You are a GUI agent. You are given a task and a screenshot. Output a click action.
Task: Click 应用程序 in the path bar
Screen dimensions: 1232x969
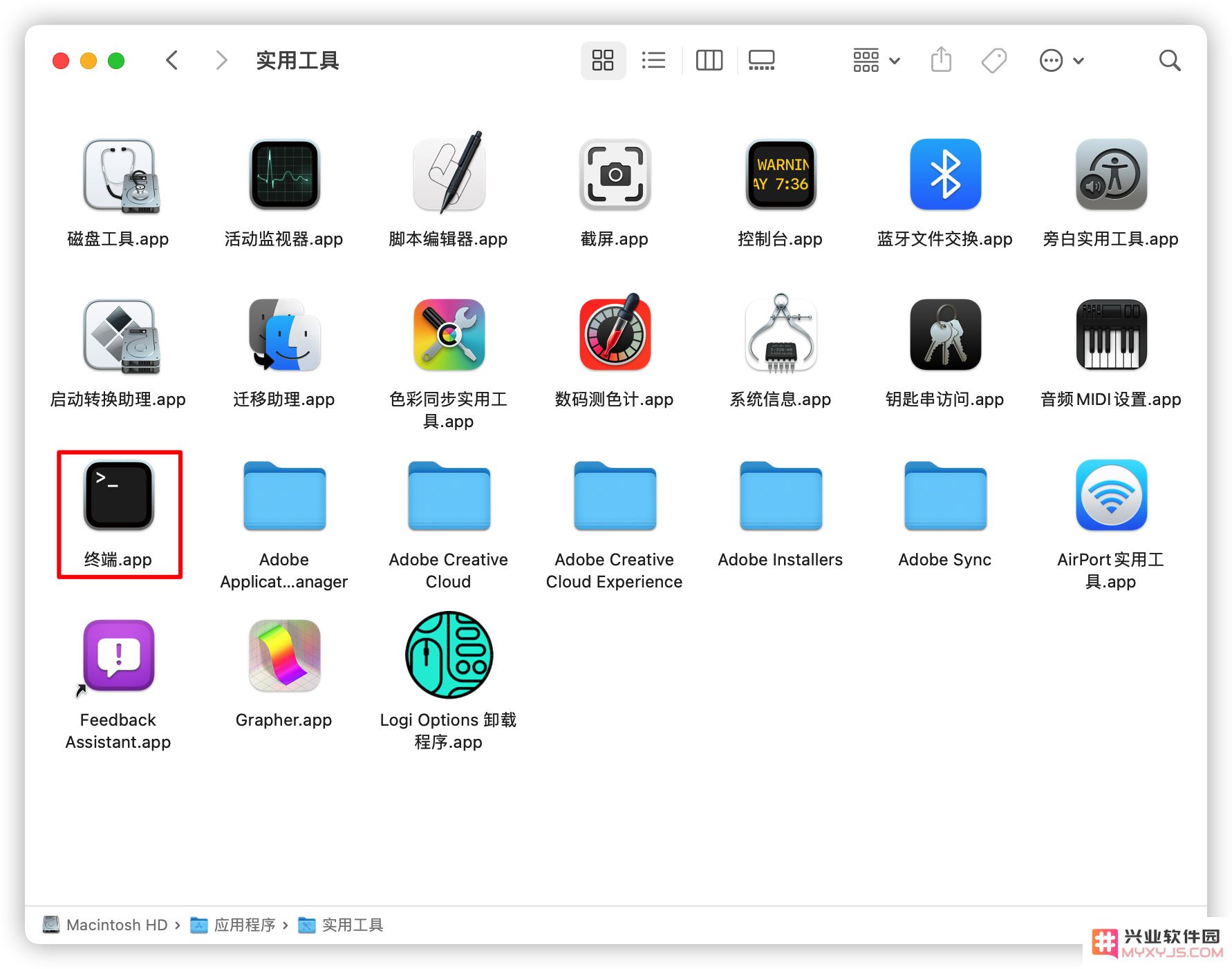click(x=233, y=925)
